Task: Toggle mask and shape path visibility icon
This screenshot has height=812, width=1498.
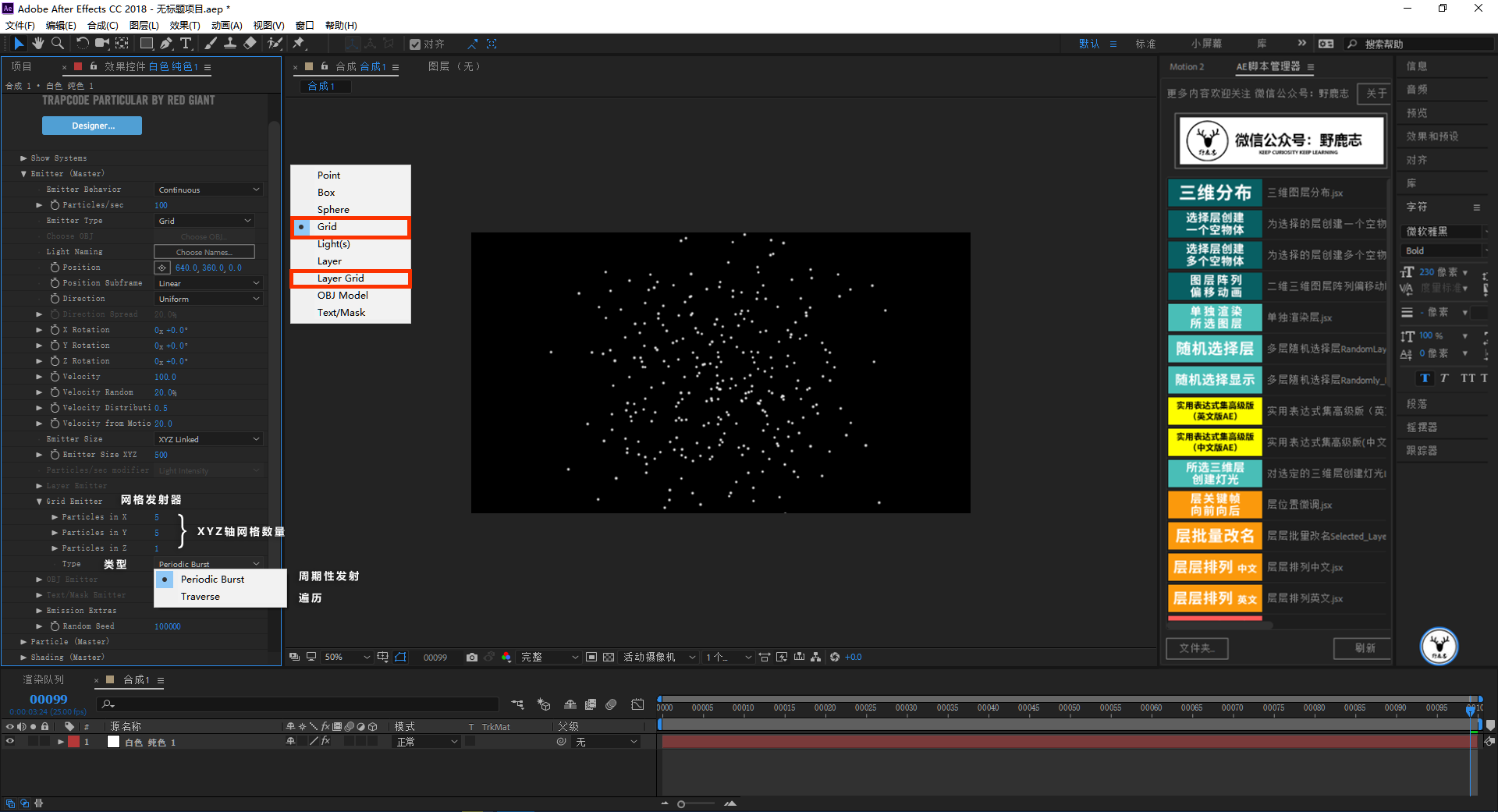Action: tap(400, 658)
